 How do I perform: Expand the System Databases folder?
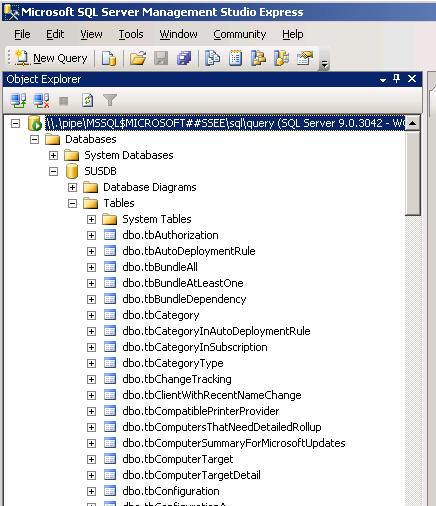[x=53, y=155]
